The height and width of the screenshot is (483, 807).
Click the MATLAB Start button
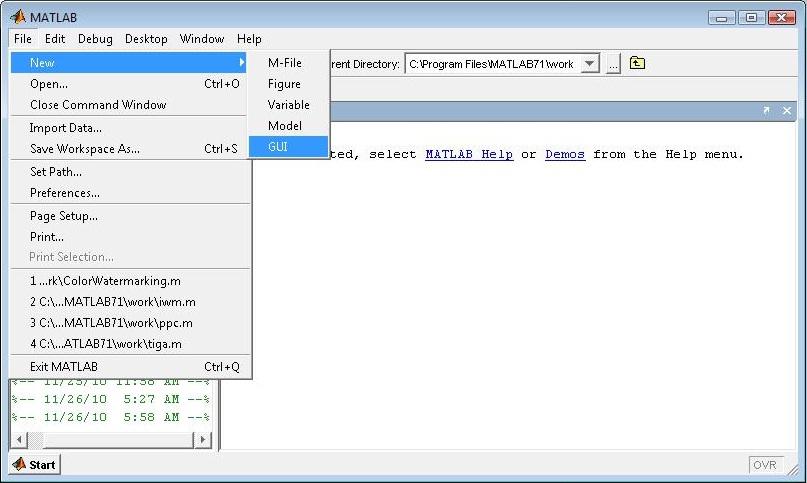[x=34, y=464]
